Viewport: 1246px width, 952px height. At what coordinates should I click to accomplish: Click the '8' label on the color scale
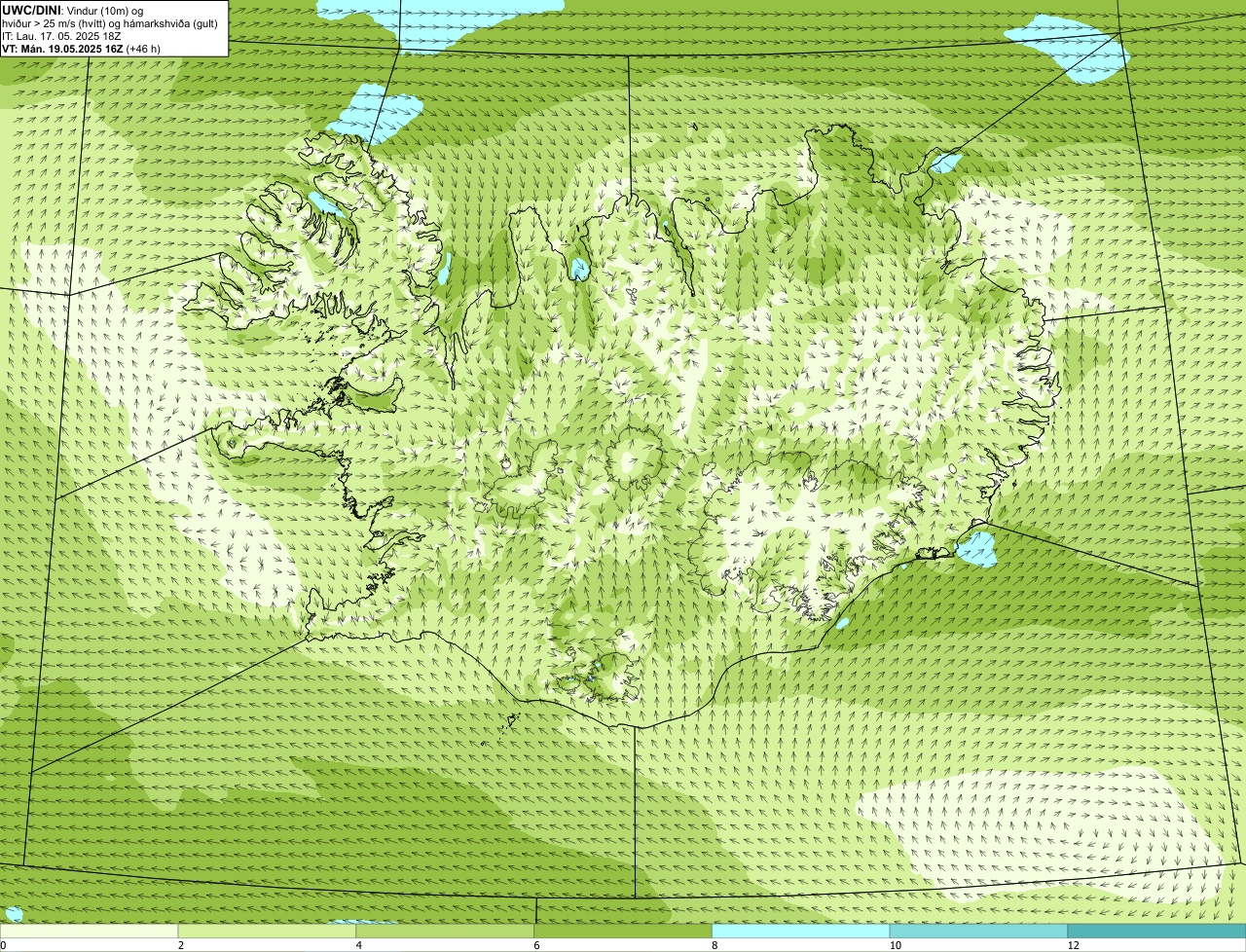point(715,945)
